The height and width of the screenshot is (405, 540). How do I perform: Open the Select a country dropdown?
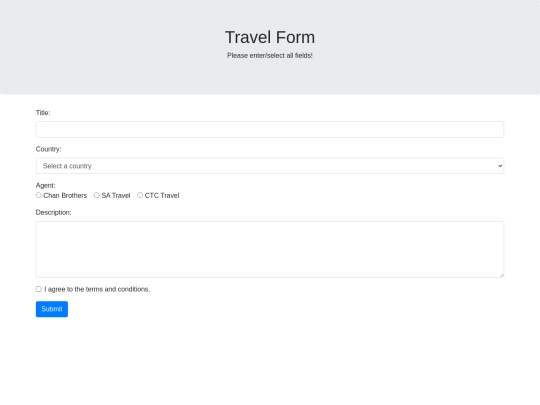(x=270, y=166)
